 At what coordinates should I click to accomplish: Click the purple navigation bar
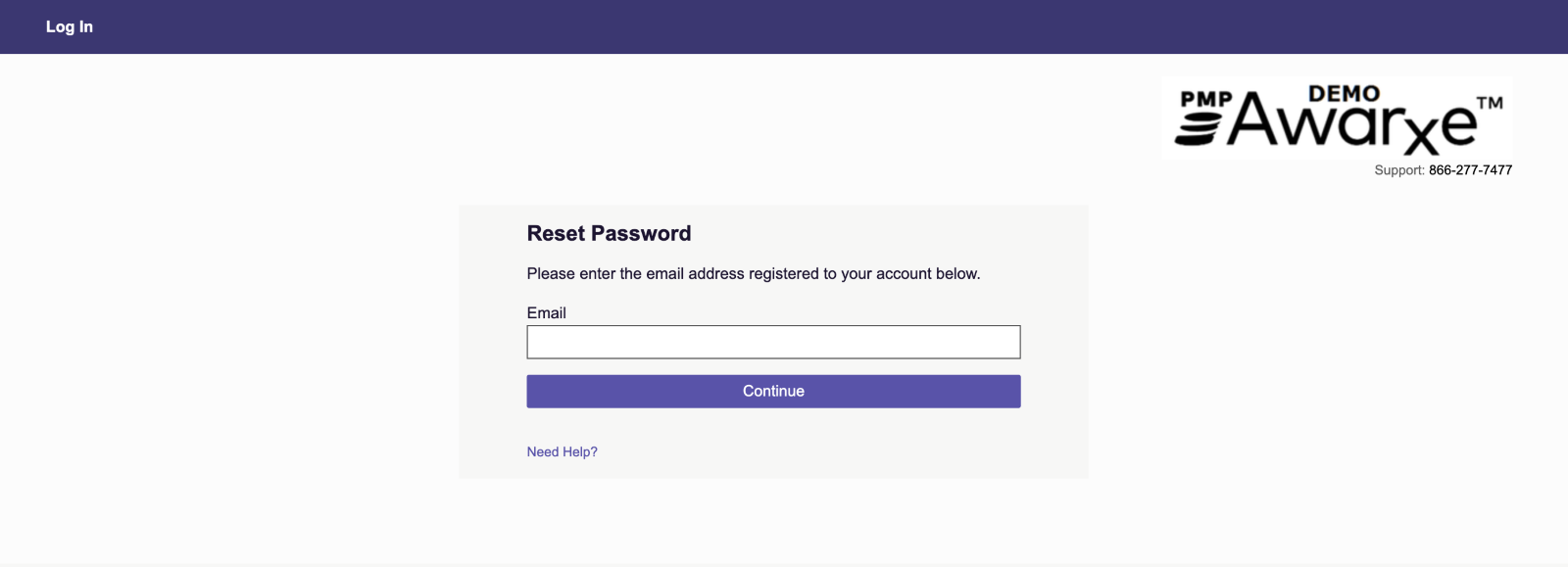(x=784, y=26)
